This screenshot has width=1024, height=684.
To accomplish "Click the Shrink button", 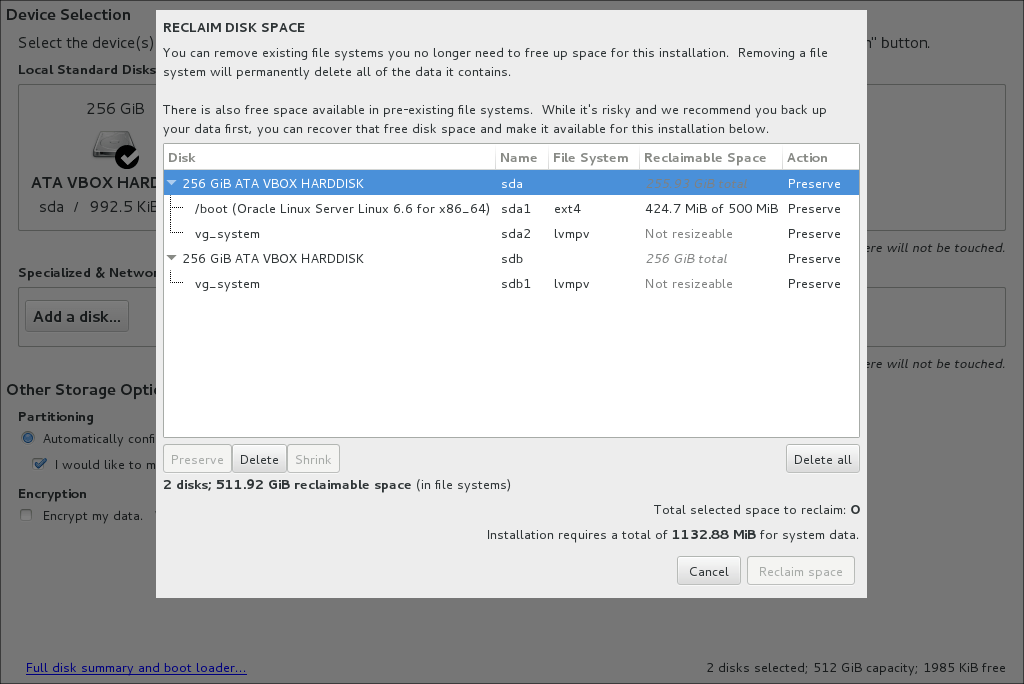I will [x=313, y=458].
